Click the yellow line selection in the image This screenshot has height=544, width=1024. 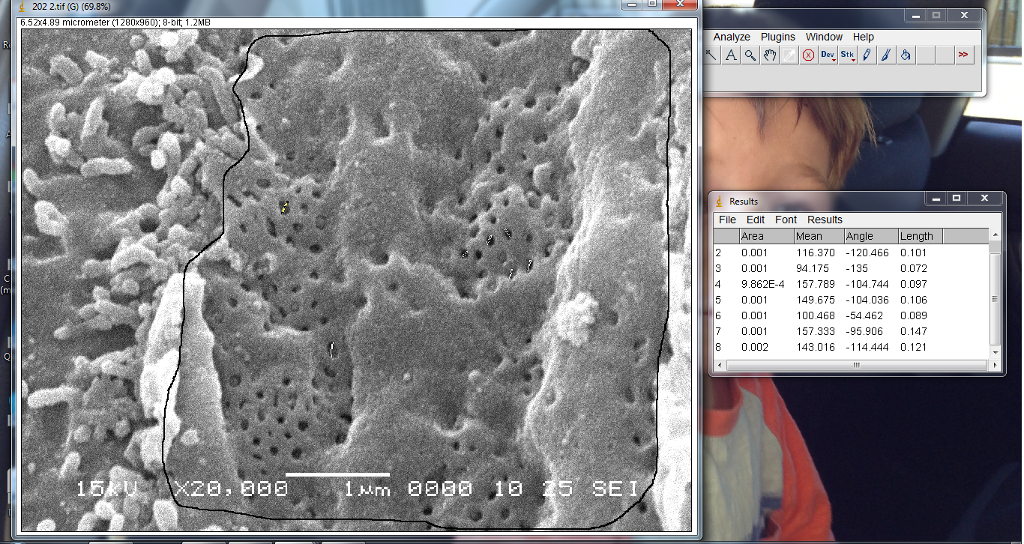(284, 208)
